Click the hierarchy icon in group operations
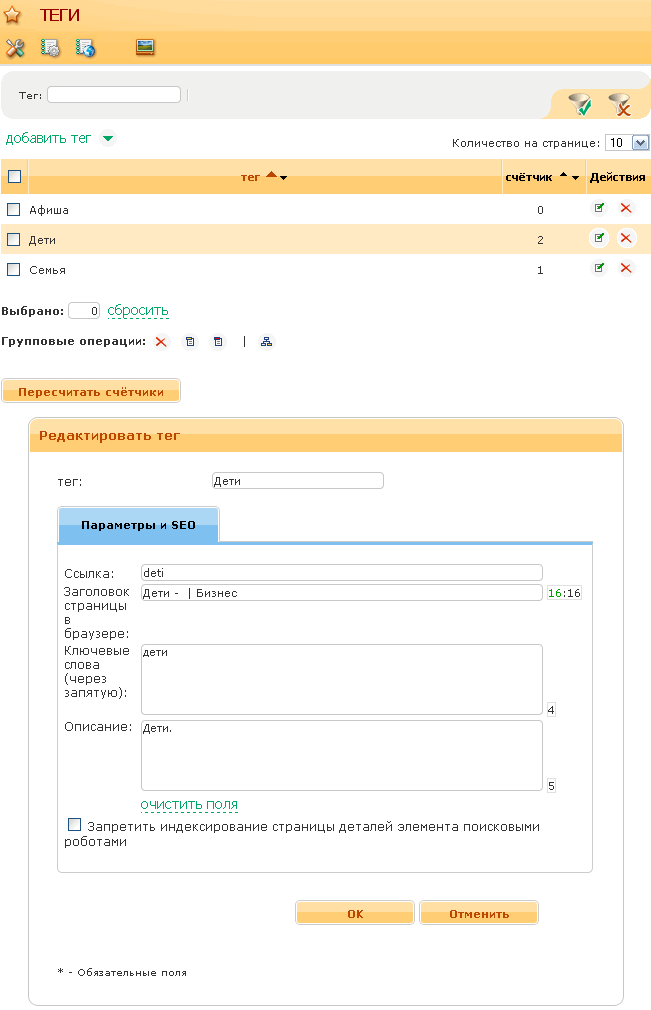 click(x=266, y=341)
